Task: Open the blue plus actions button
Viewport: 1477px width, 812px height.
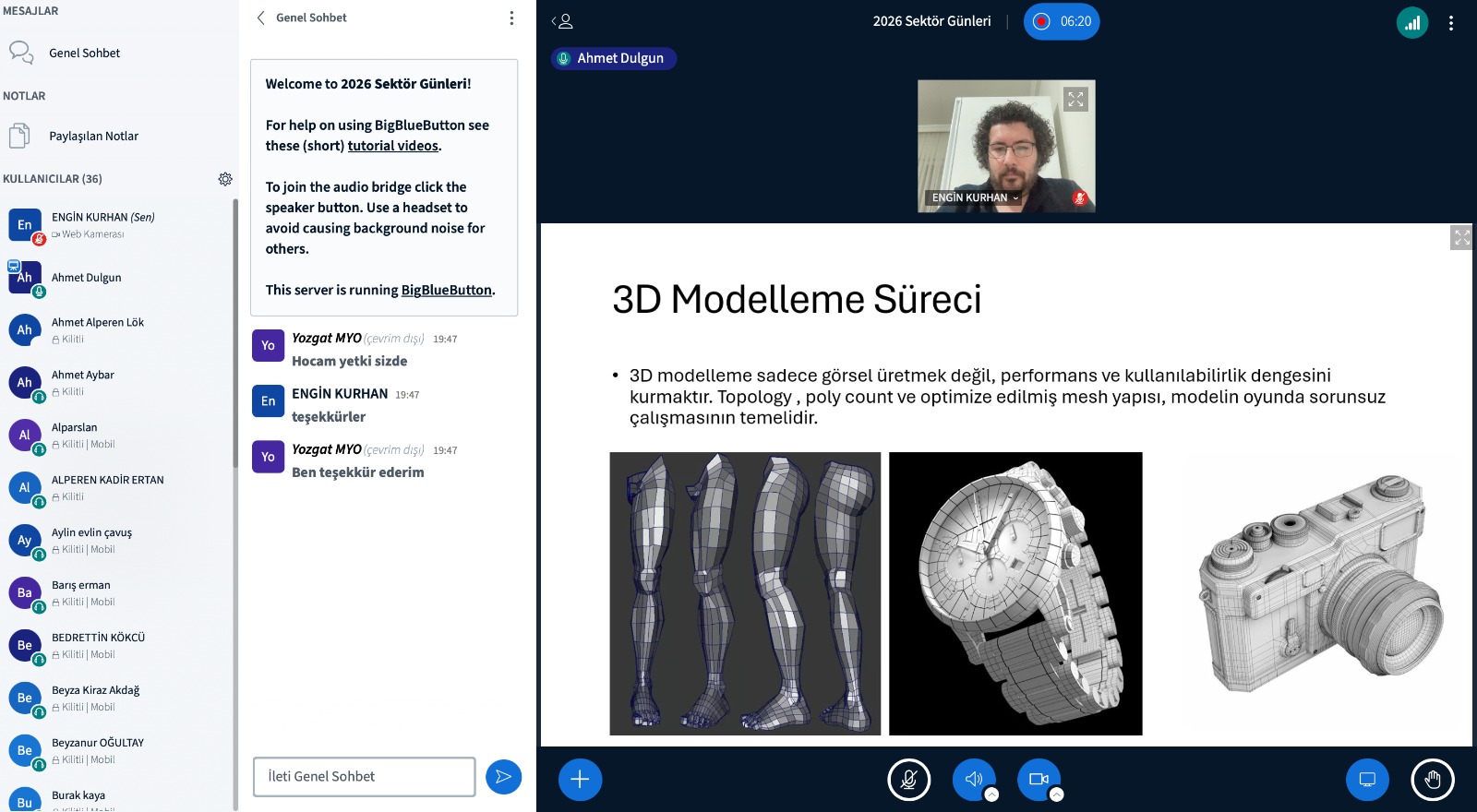Action: click(580, 779)
